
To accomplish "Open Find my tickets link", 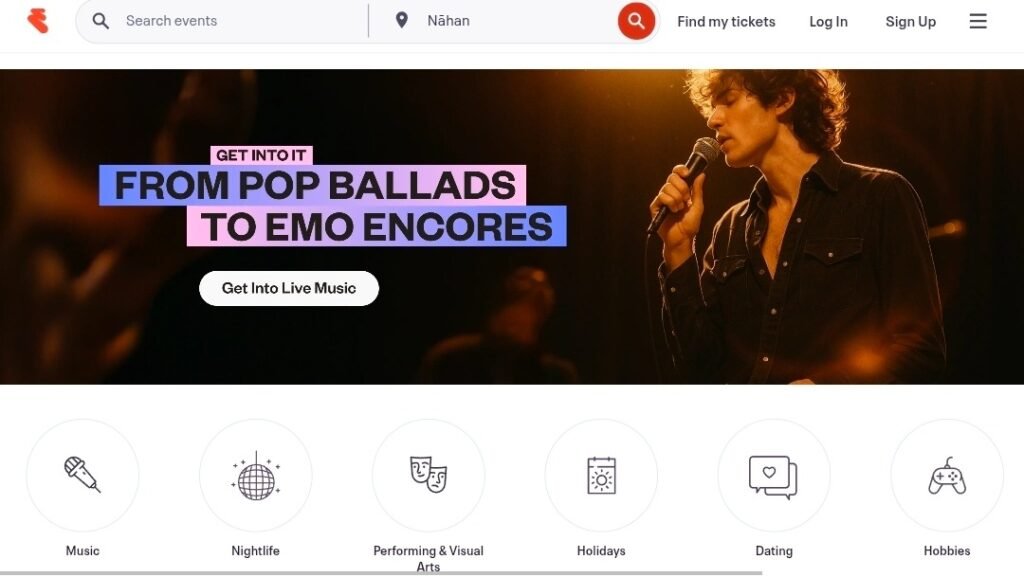I will click(x=726, y=22).
